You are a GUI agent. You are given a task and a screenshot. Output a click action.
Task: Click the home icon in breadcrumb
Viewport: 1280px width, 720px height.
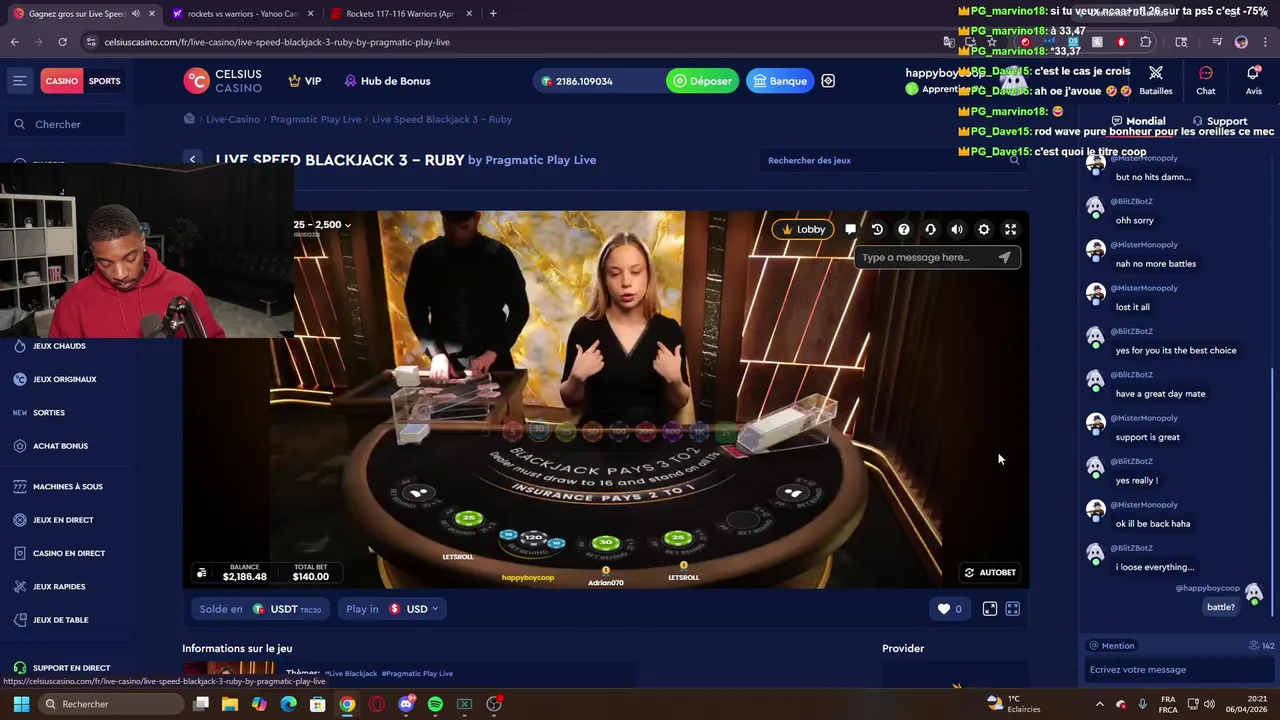click(x=189, y=119)
